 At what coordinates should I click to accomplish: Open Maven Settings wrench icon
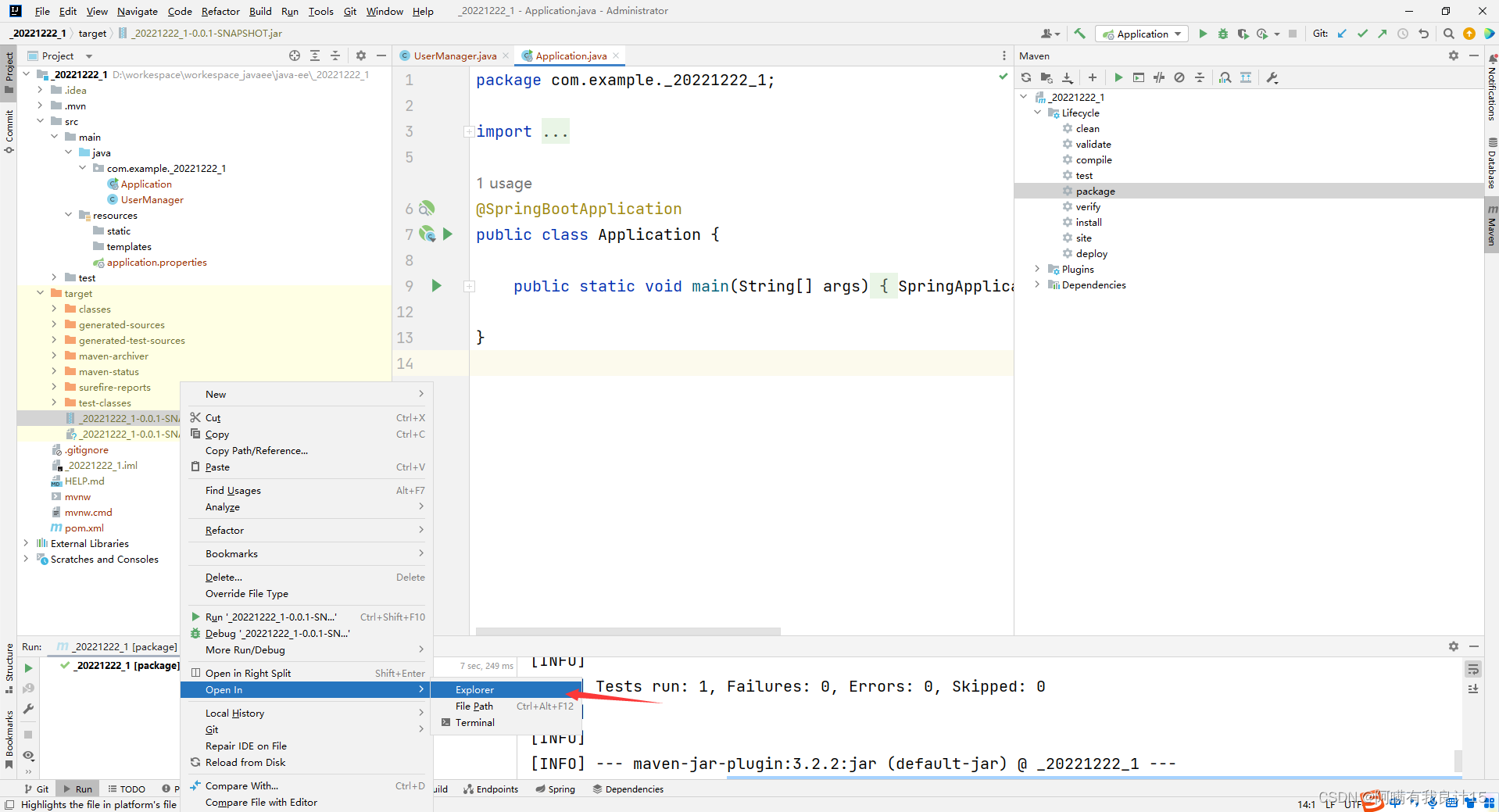click(x=1272, y=77)
